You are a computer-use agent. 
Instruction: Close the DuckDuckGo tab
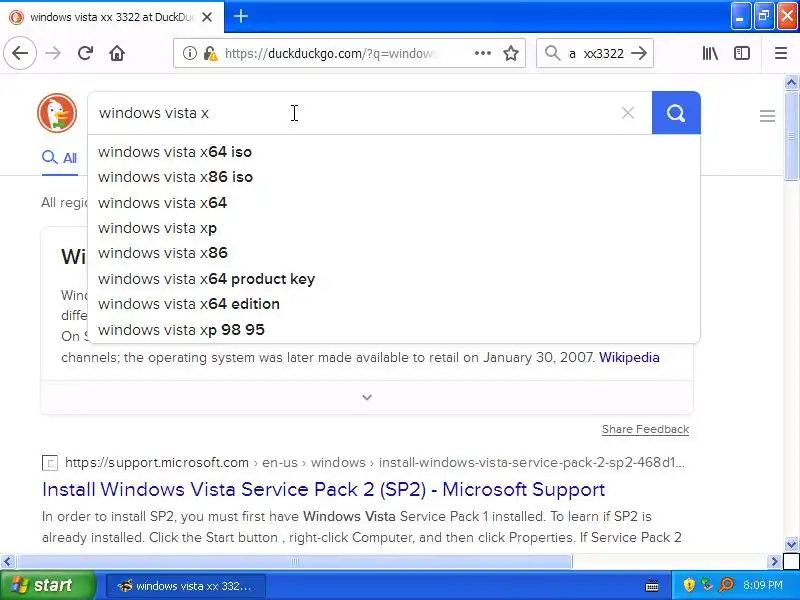click(207, 17)
